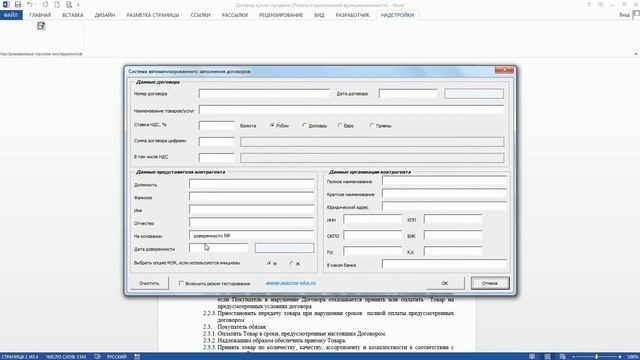Select the М gender radio option

point(269,264)
